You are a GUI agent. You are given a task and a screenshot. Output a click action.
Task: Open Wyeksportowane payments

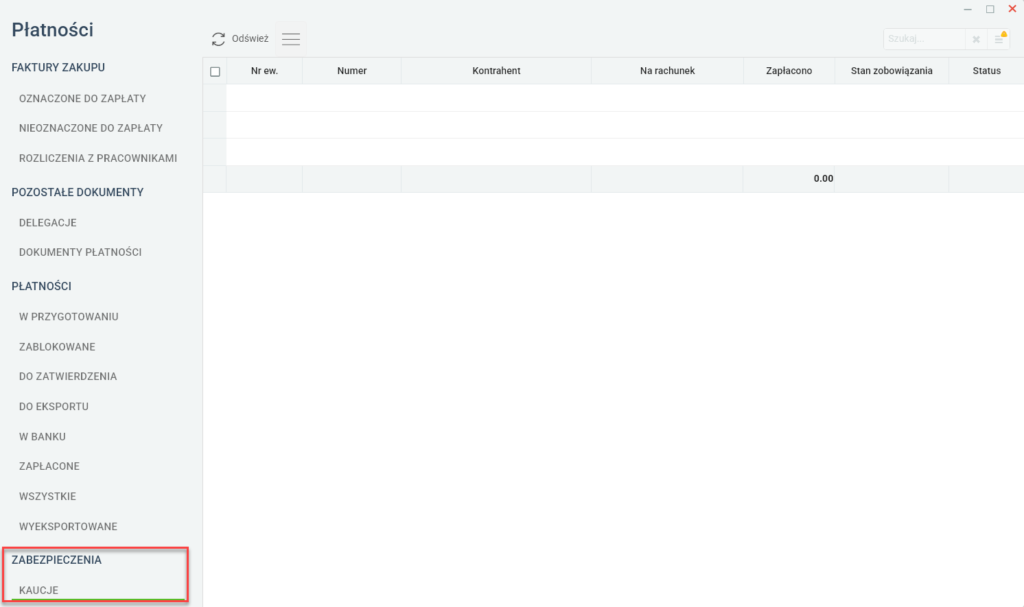click(68, 527)
